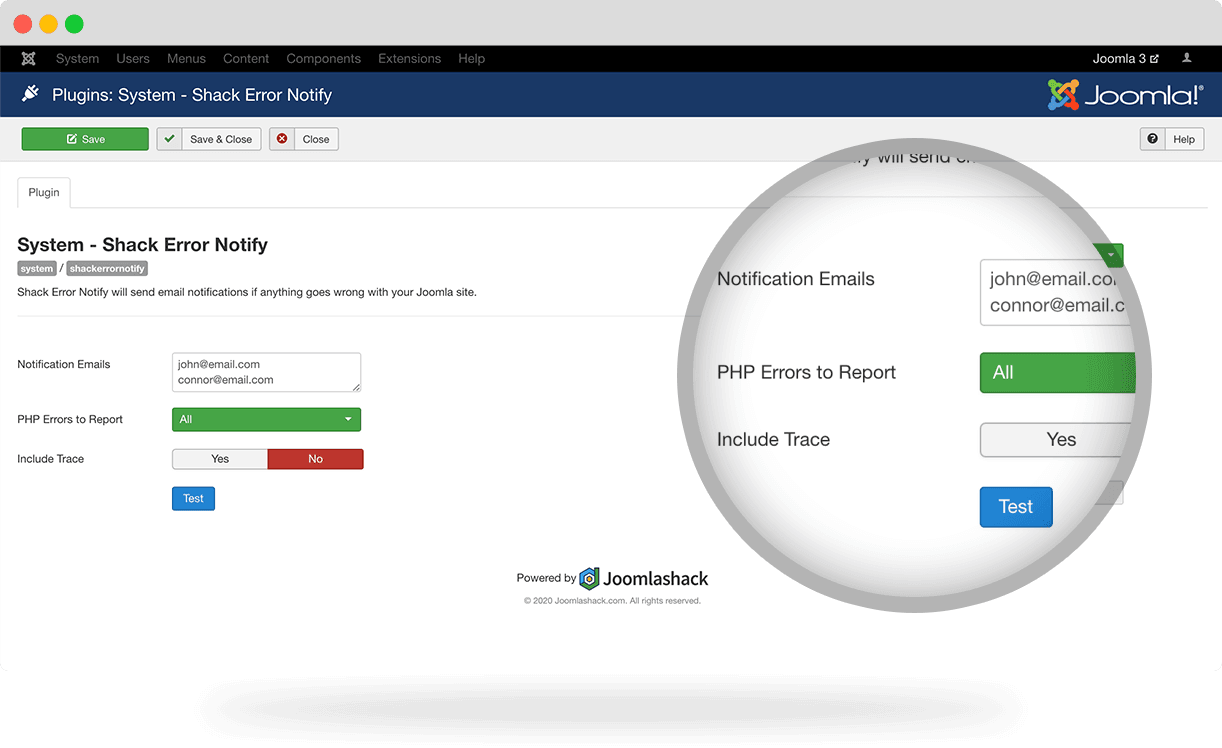Click the 'Notification Emails' field label on the left
The image size is (1222, 748).
pyautogui.click(x=64, y=364)
